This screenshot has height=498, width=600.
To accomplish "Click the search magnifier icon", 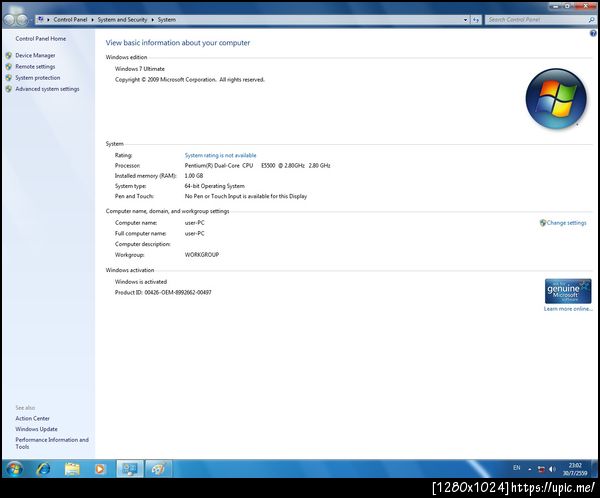I will (x=592, y=20).
